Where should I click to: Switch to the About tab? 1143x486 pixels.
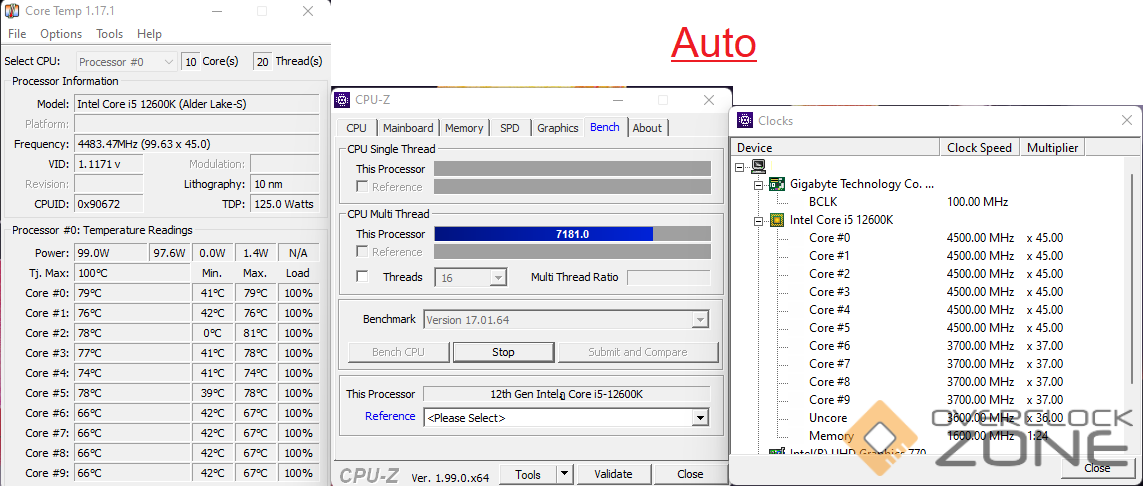pyautogui.click(x=647, y=128)
